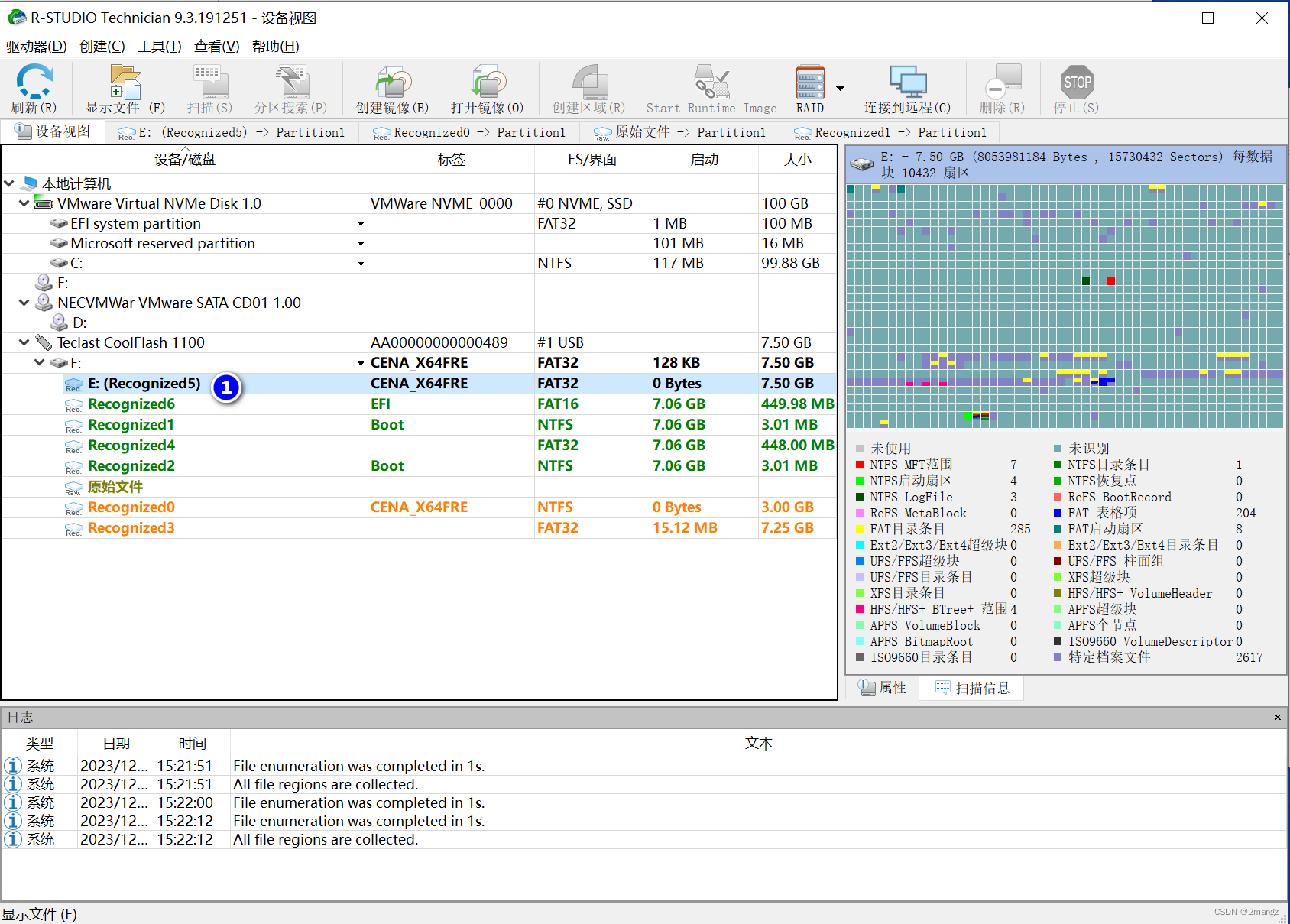Click the disk icon in scan info header

click(862, 164)
